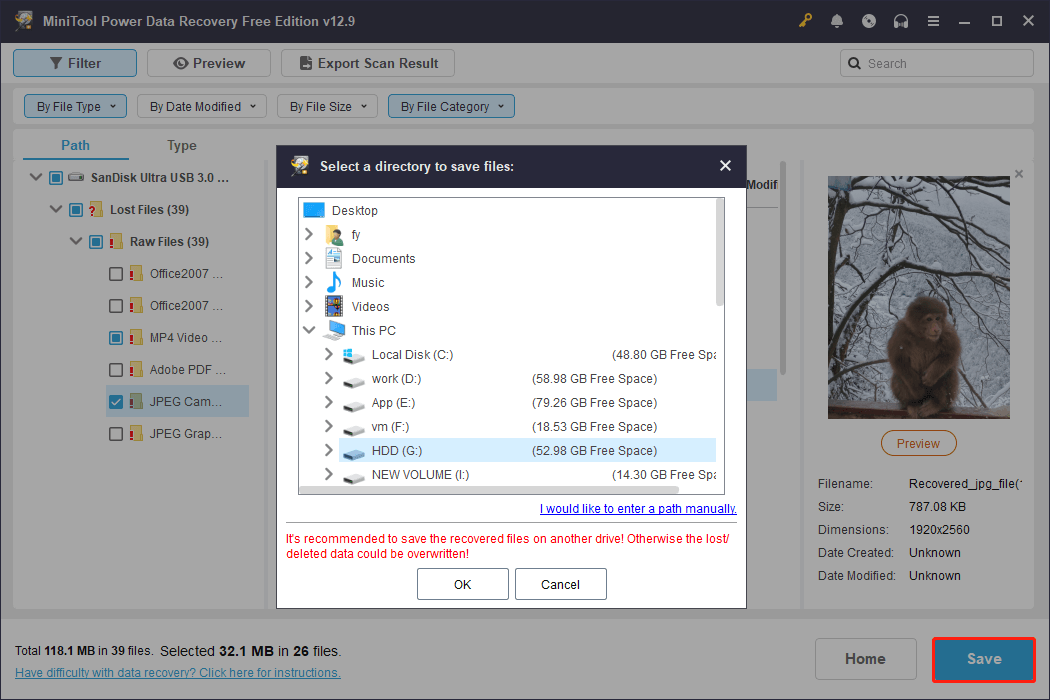Viewport: 1050px width, 700px height.
Task: Collapse the This PC node in dialog
Action: (x=309, y=330)
